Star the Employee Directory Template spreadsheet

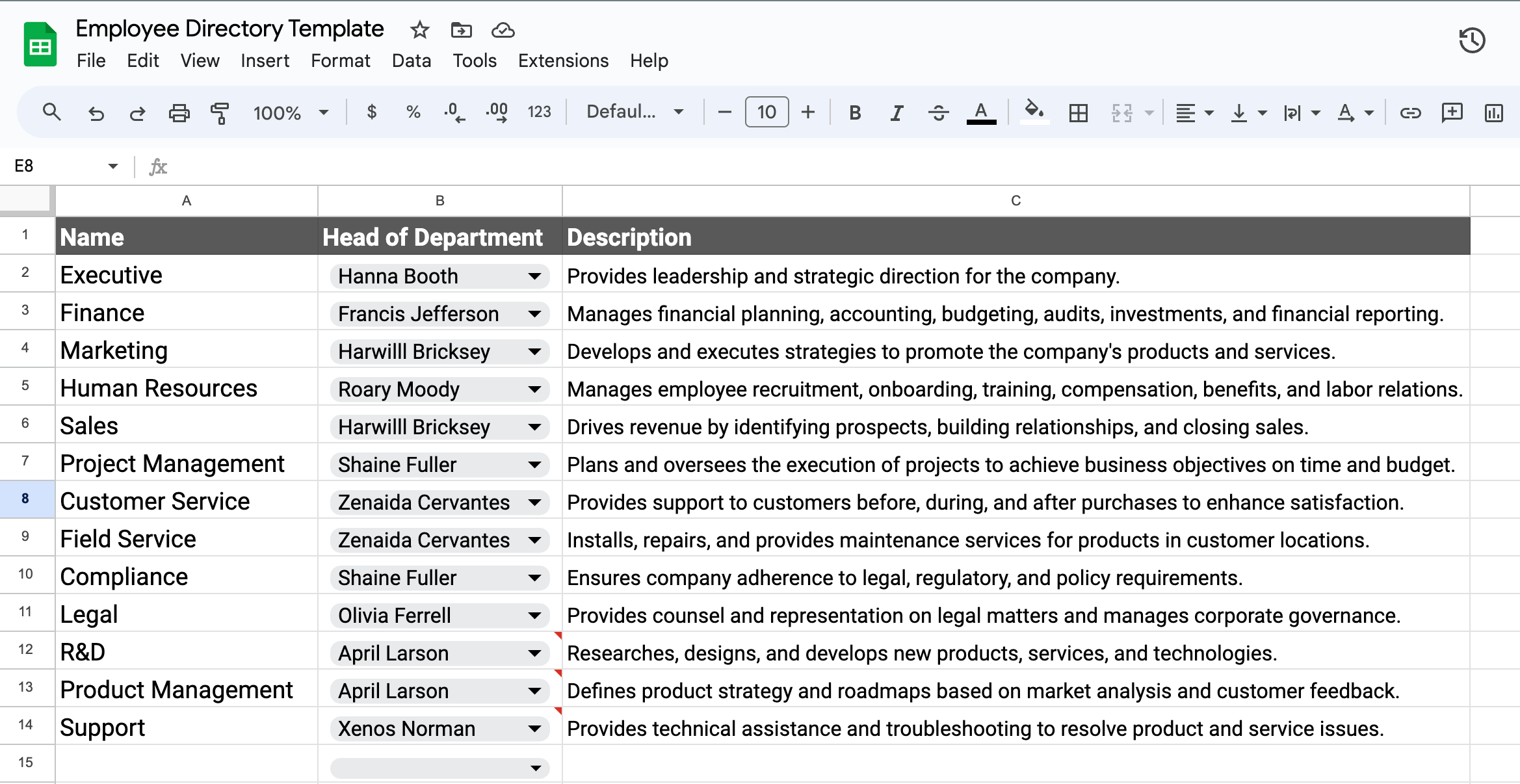click(418, 30)
